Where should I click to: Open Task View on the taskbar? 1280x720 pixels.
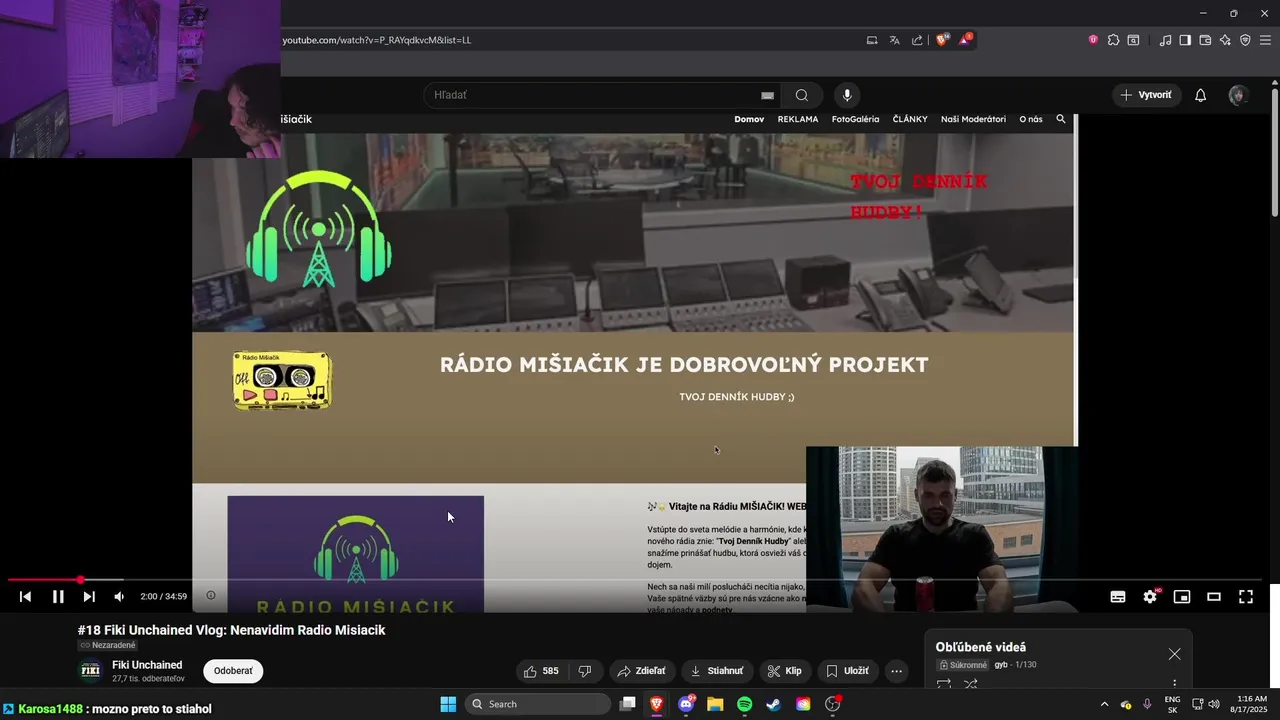point(627,704)
